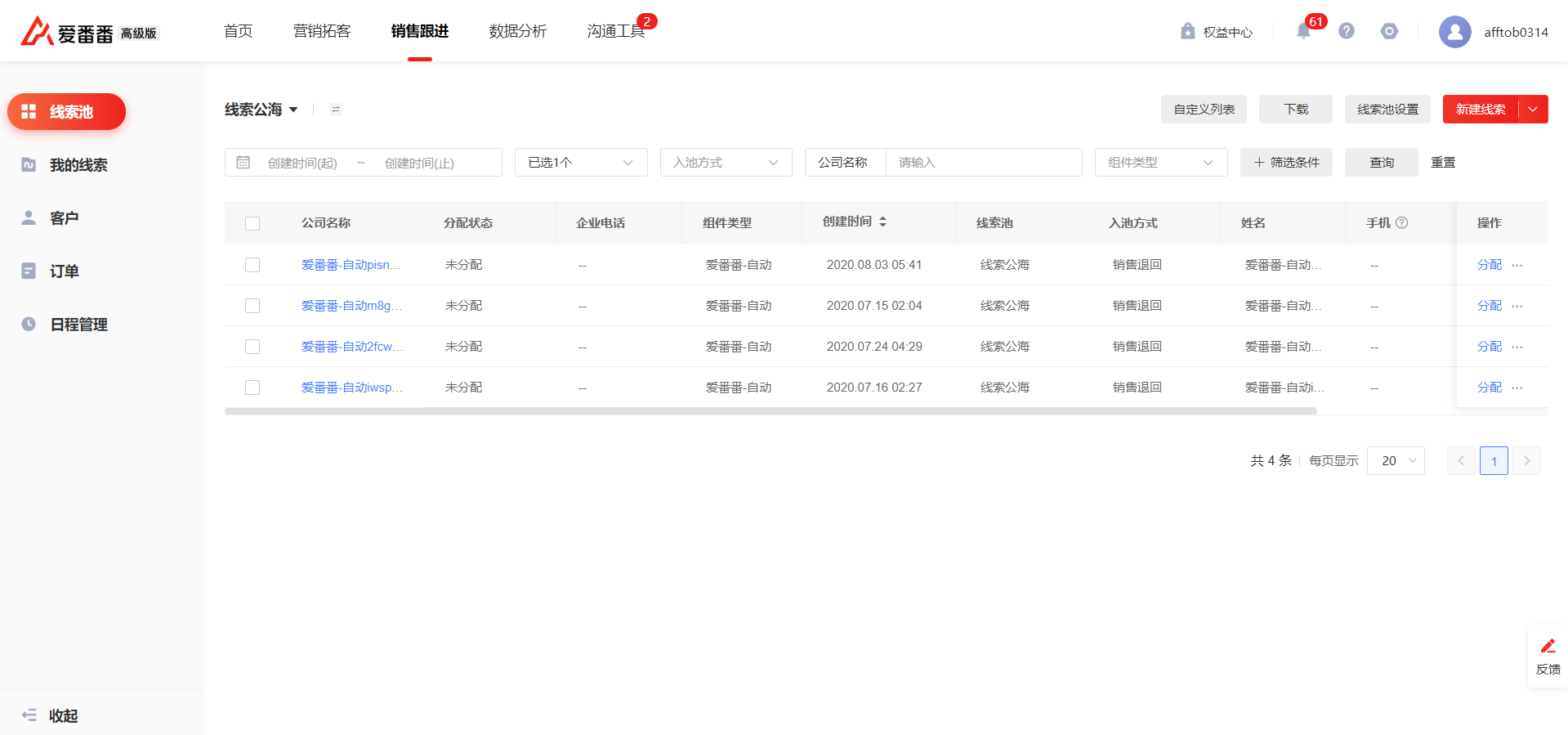Click the 权益中心 lock icon
The image size is (1568, 735).
coord(1188,31)
